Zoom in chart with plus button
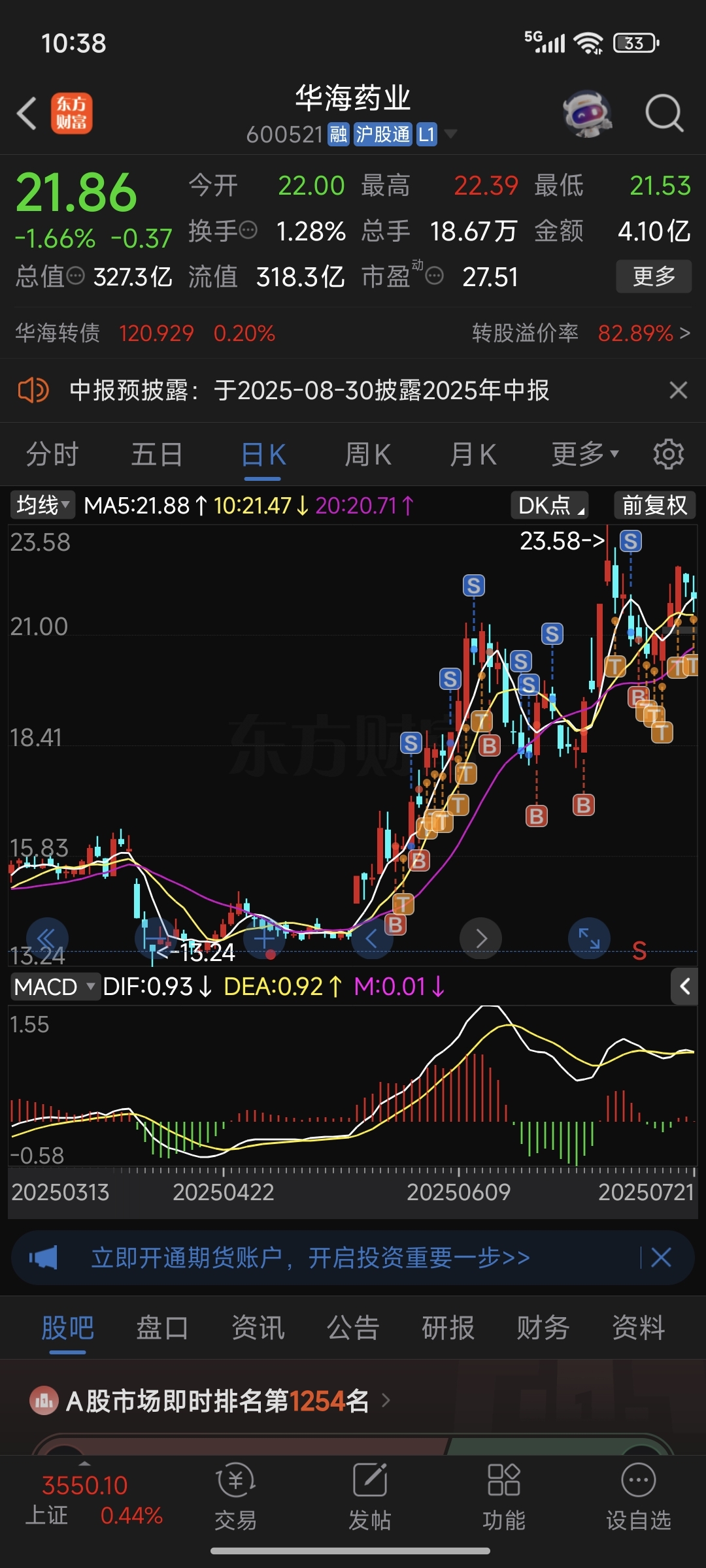Viewport: 706px width, 1568px height. pos(264,939)
